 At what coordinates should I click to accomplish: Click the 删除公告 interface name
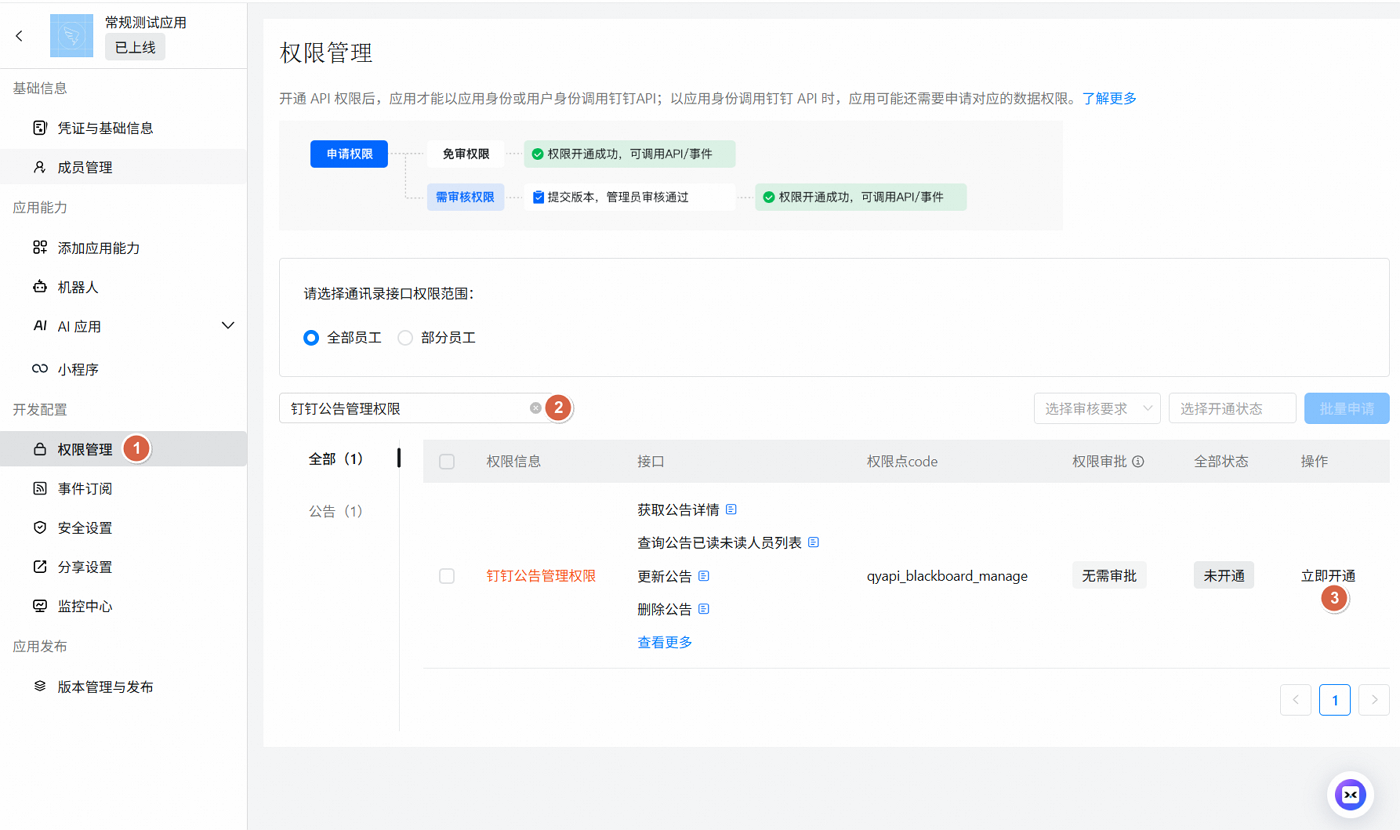pyautogui.click(x=665, y=609)
